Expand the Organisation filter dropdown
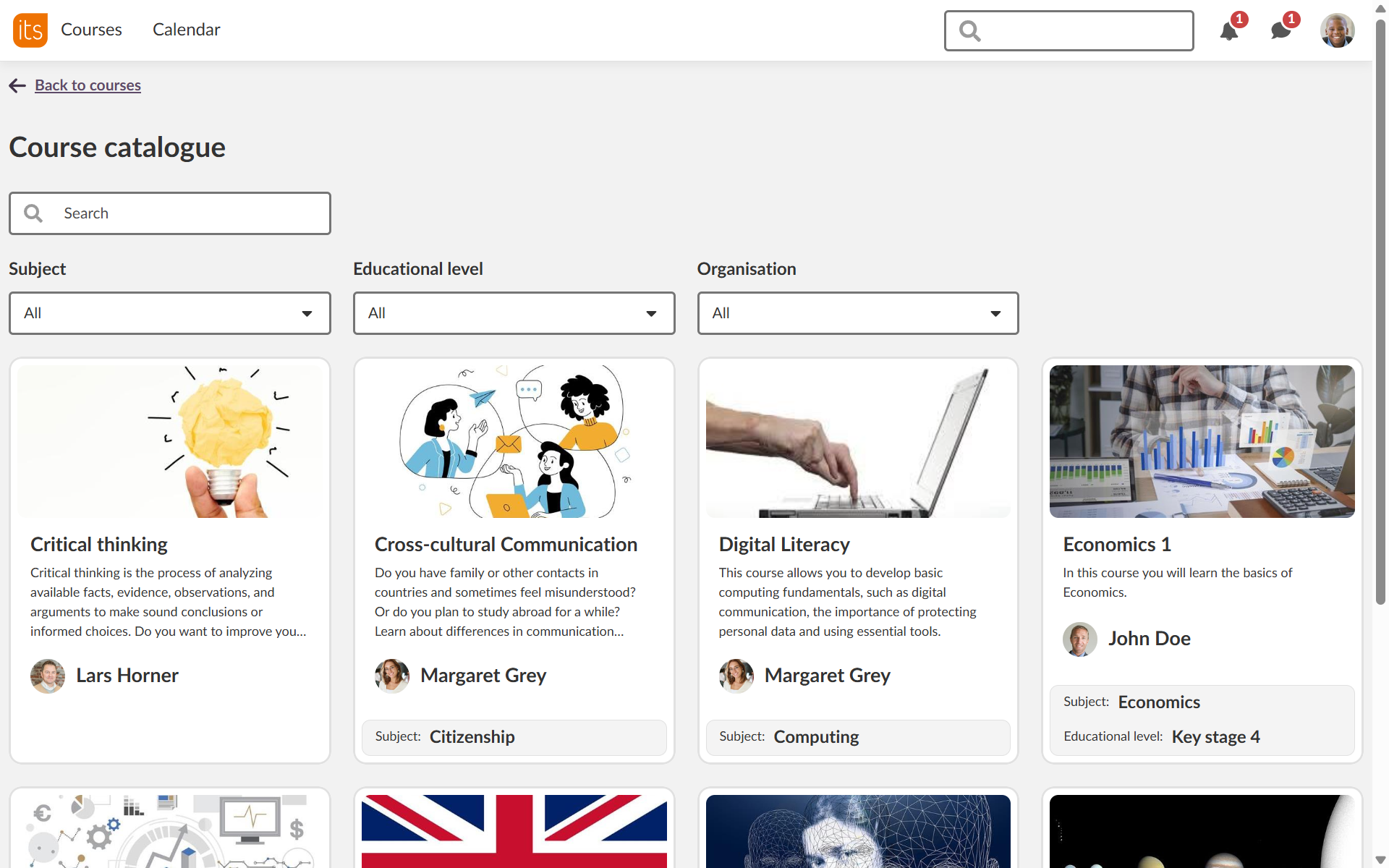1389x868 pixels. coord(857,313)
